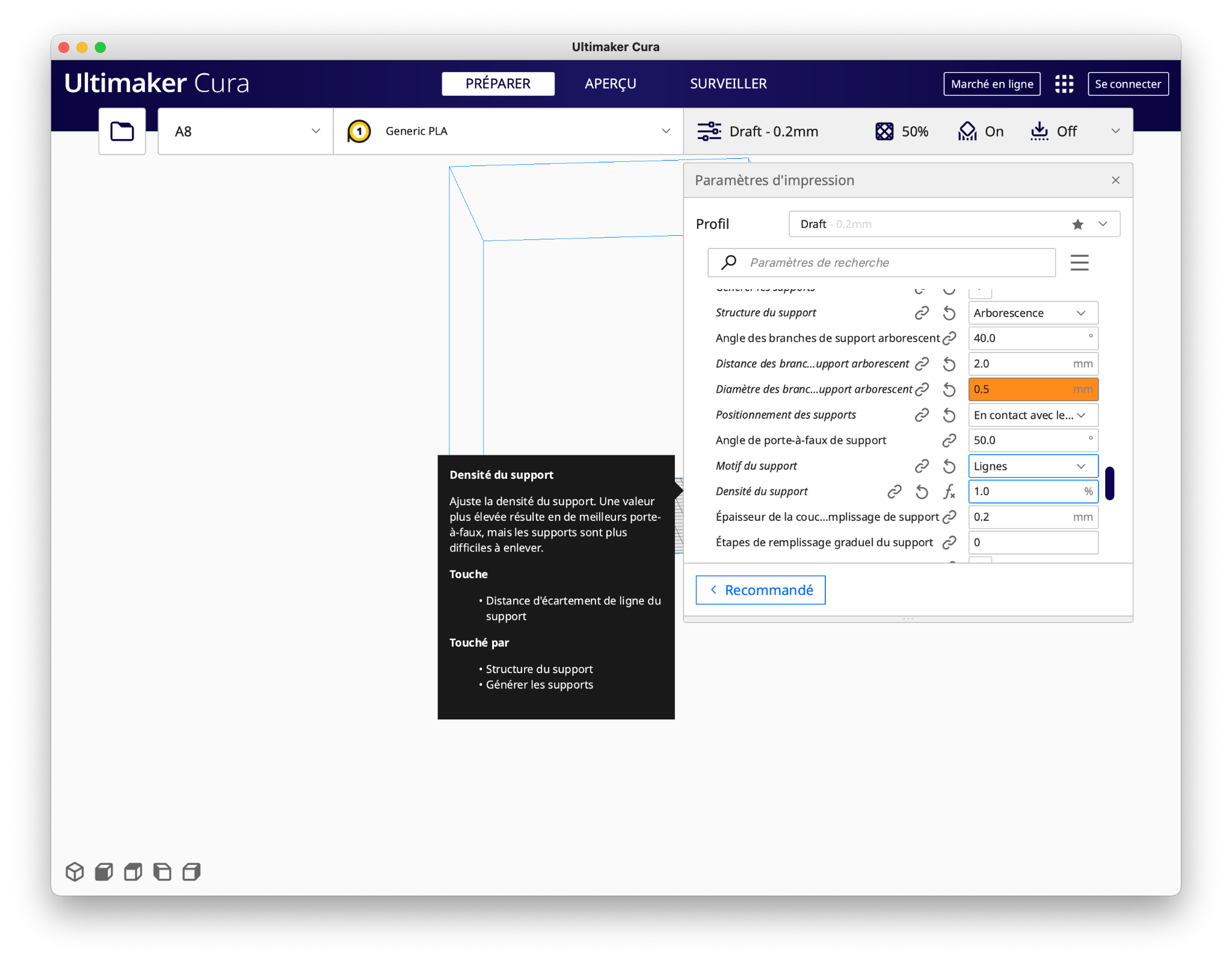Reset Diamètre des branches value arrow
The height and width of the screenshot is (963, 1232).
coord(949,390)
